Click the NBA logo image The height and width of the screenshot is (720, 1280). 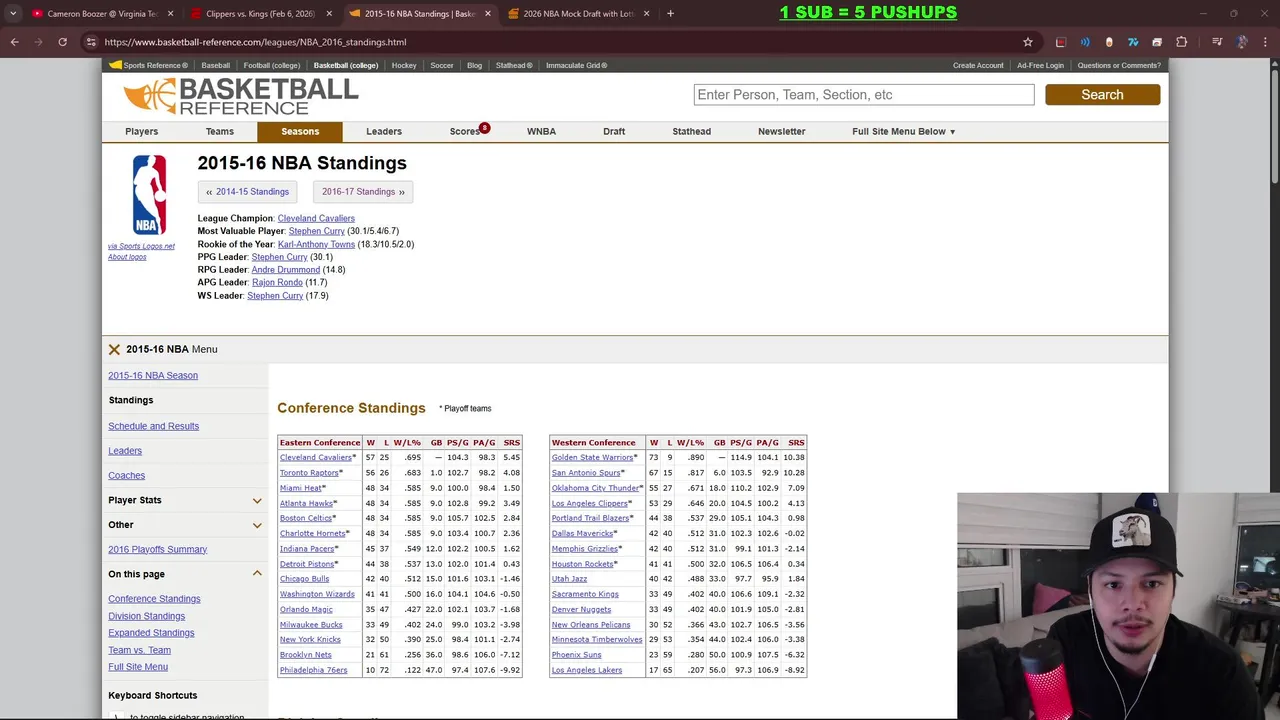tap(149, 195)
